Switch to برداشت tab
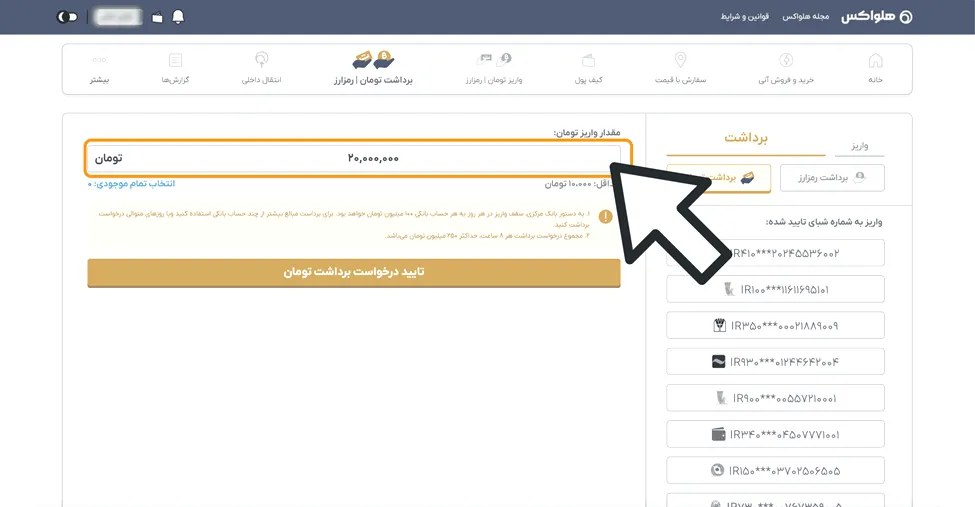Screen dimensions: 975x507 746,138
